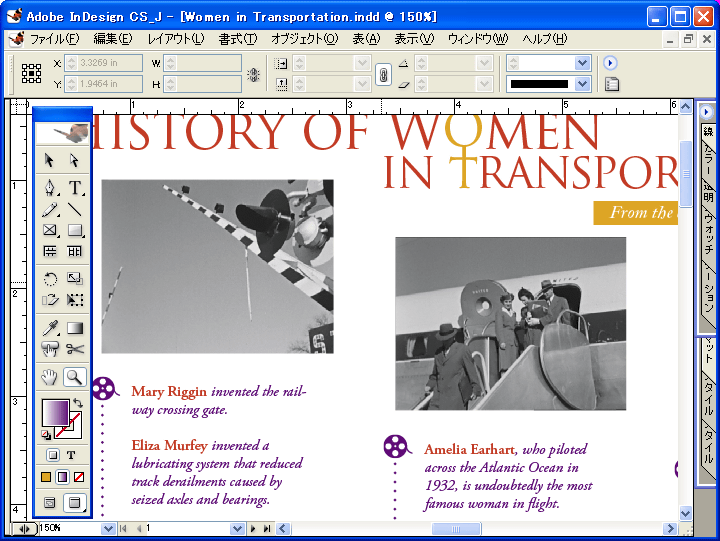720x541 pixels.
Task: Click swap fill and stroke arrows
Action: click(78, 403)
